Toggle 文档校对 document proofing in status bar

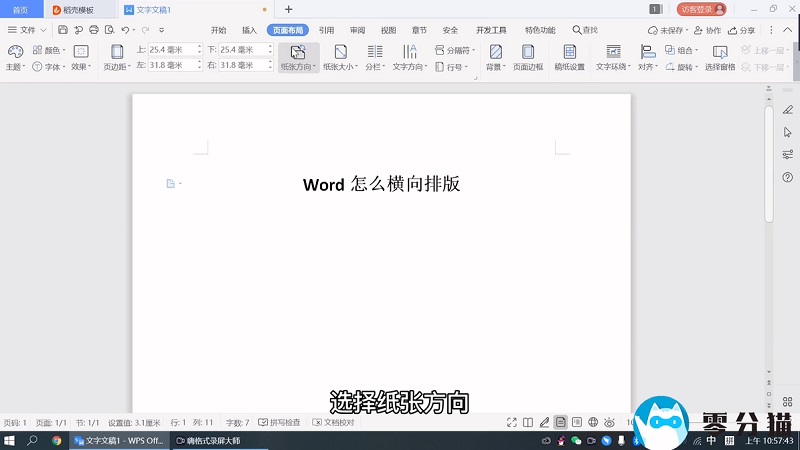[x=334, y=423]
